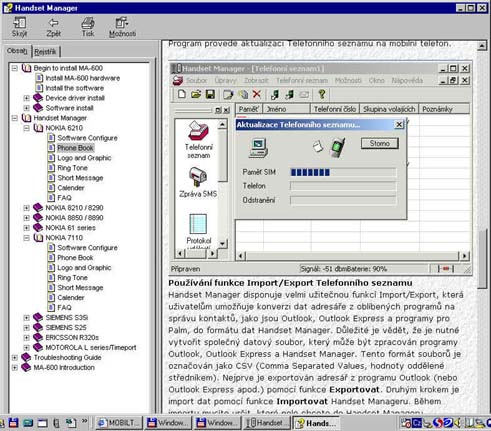Click the first Window taskbar button
Image resolution: width=491 pixels, height=431 pixels.
[169, 423]
